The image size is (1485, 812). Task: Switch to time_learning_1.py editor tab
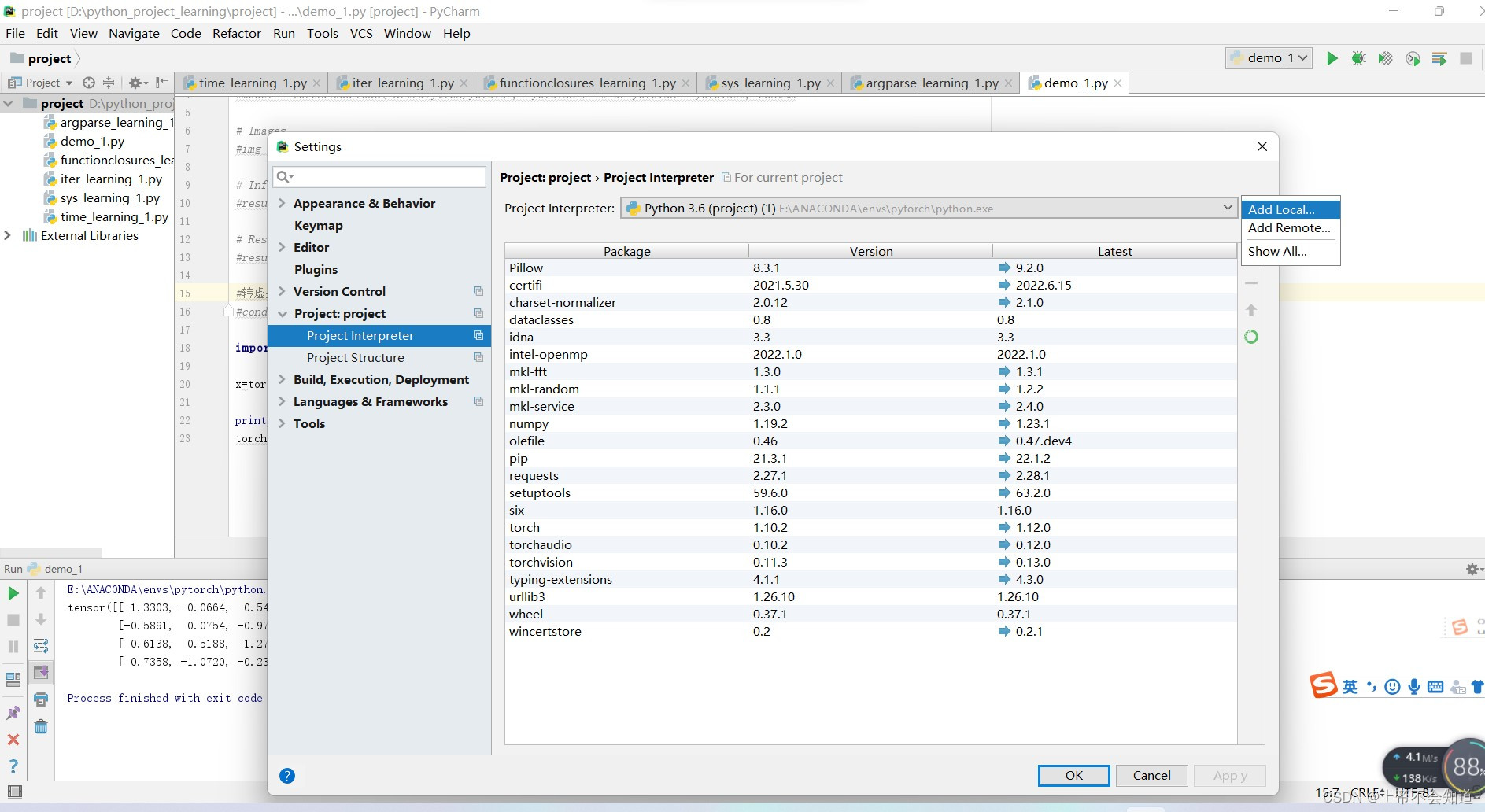point(252,83)
